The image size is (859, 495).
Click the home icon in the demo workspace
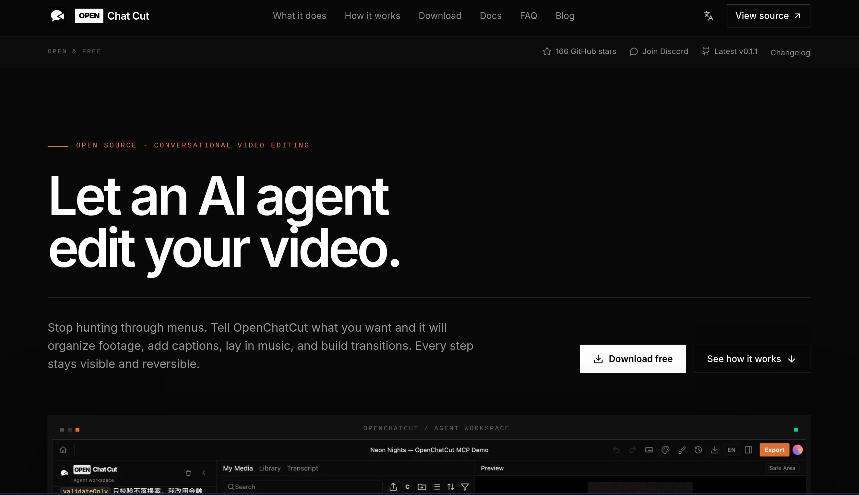(63, 450)
